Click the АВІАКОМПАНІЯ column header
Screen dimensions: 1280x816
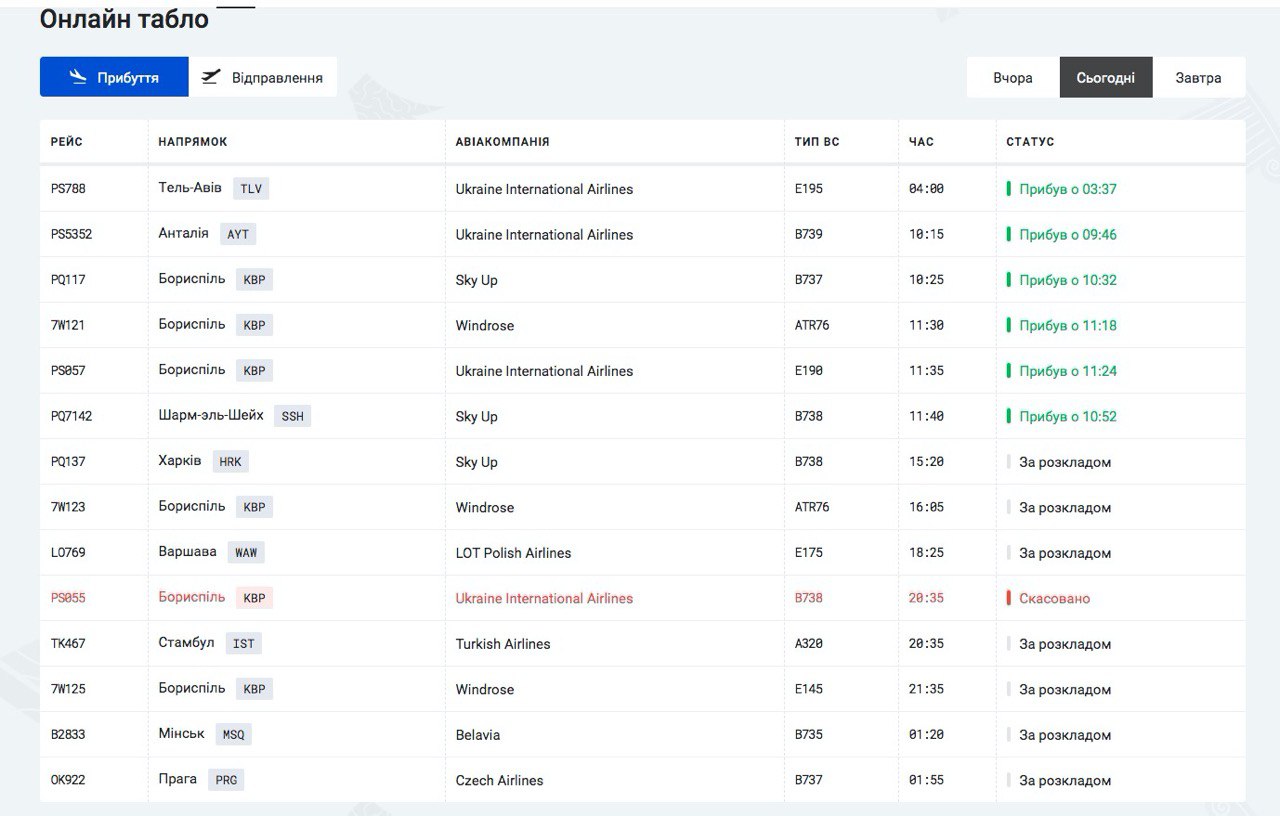click(x=502, y=142)
